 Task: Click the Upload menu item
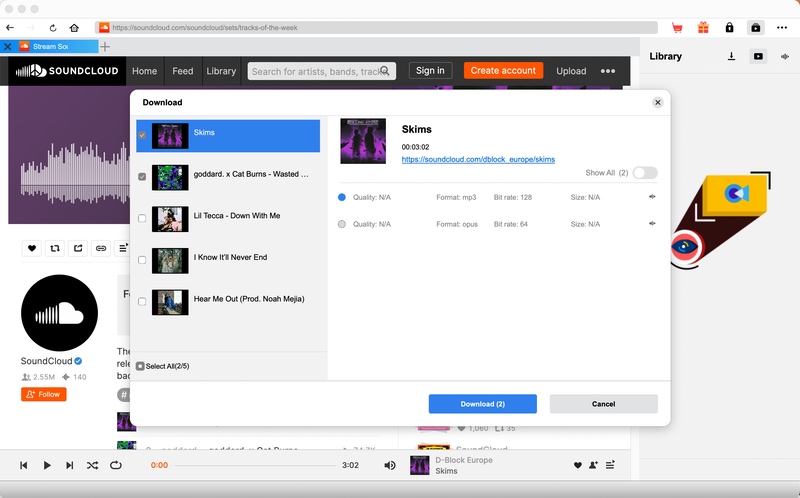[571, 71]
